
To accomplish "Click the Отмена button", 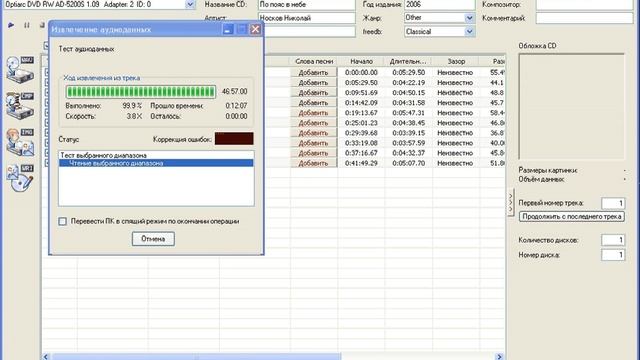I will coord(153,239).
